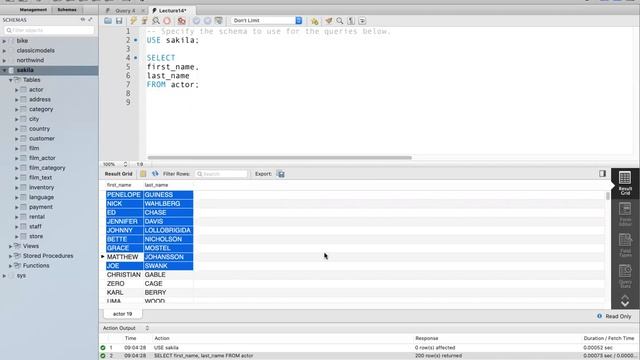Refresh the schemas list

pos(83,20)
